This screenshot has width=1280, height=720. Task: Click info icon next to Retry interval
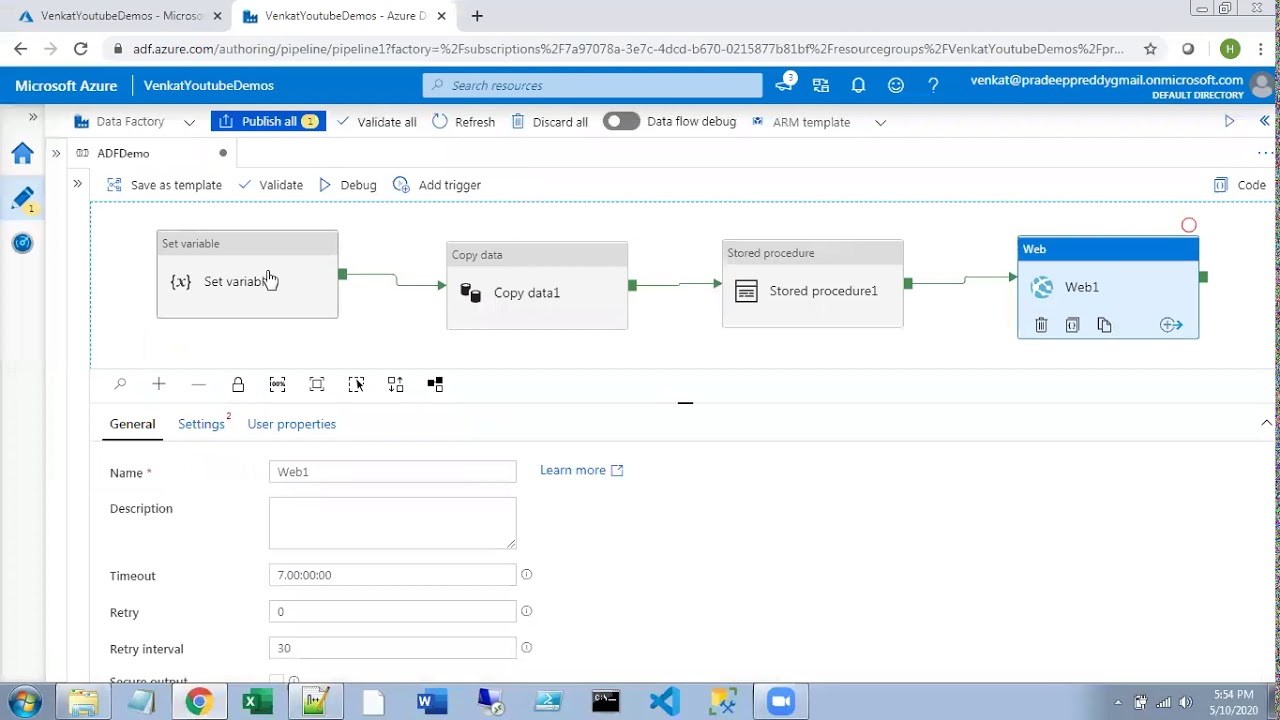pyautogui.click(x=526, y=647)
